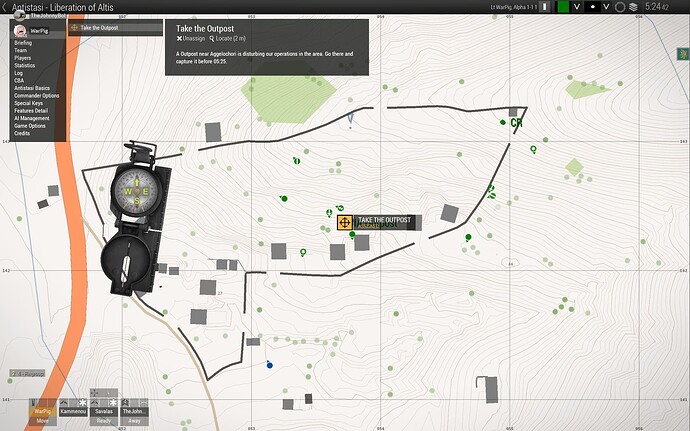This screenshot has width=690, height=431.
Task: Click the green CR marker on map
Action: (516, 123)
